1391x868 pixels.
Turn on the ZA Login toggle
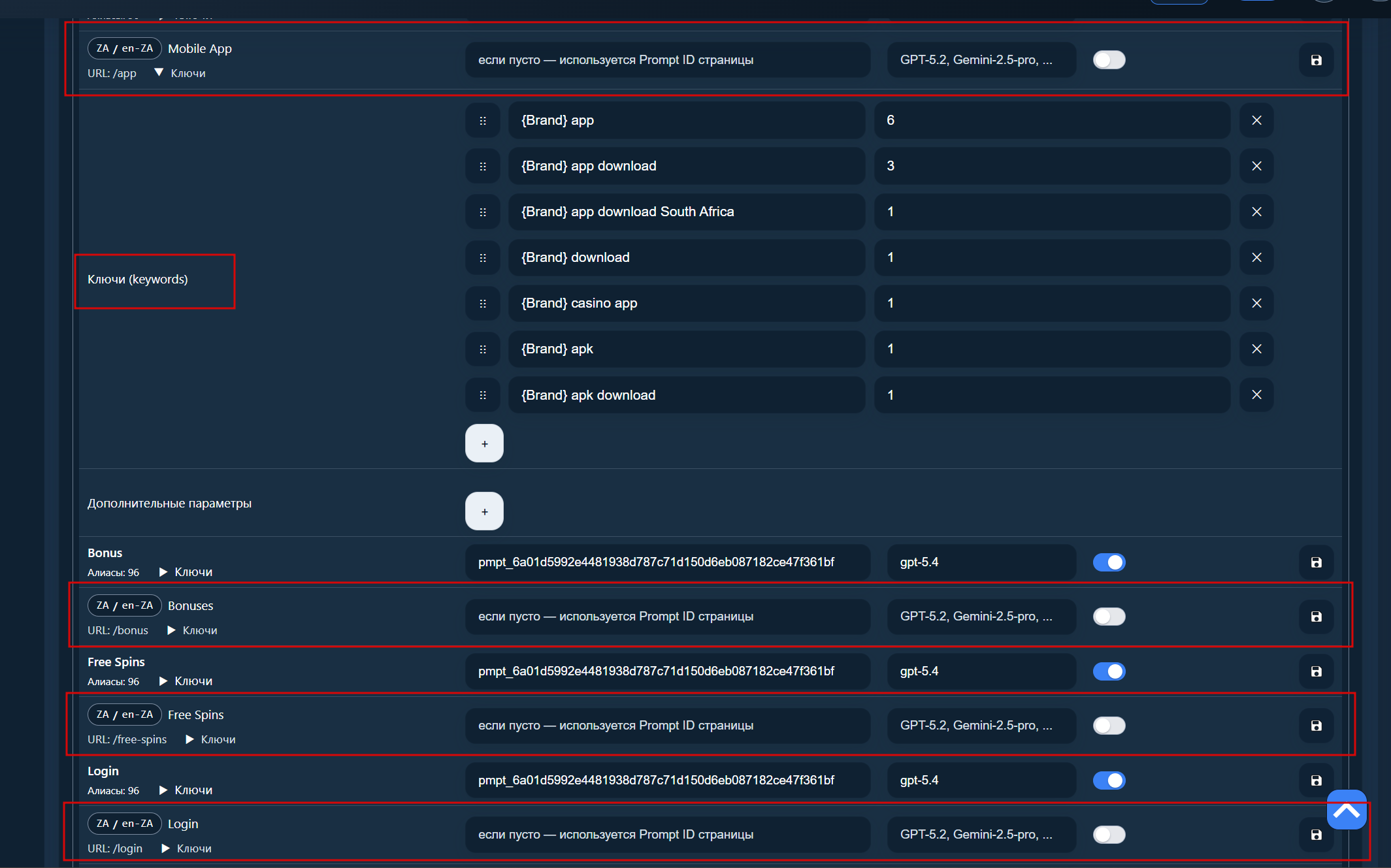1109,835
